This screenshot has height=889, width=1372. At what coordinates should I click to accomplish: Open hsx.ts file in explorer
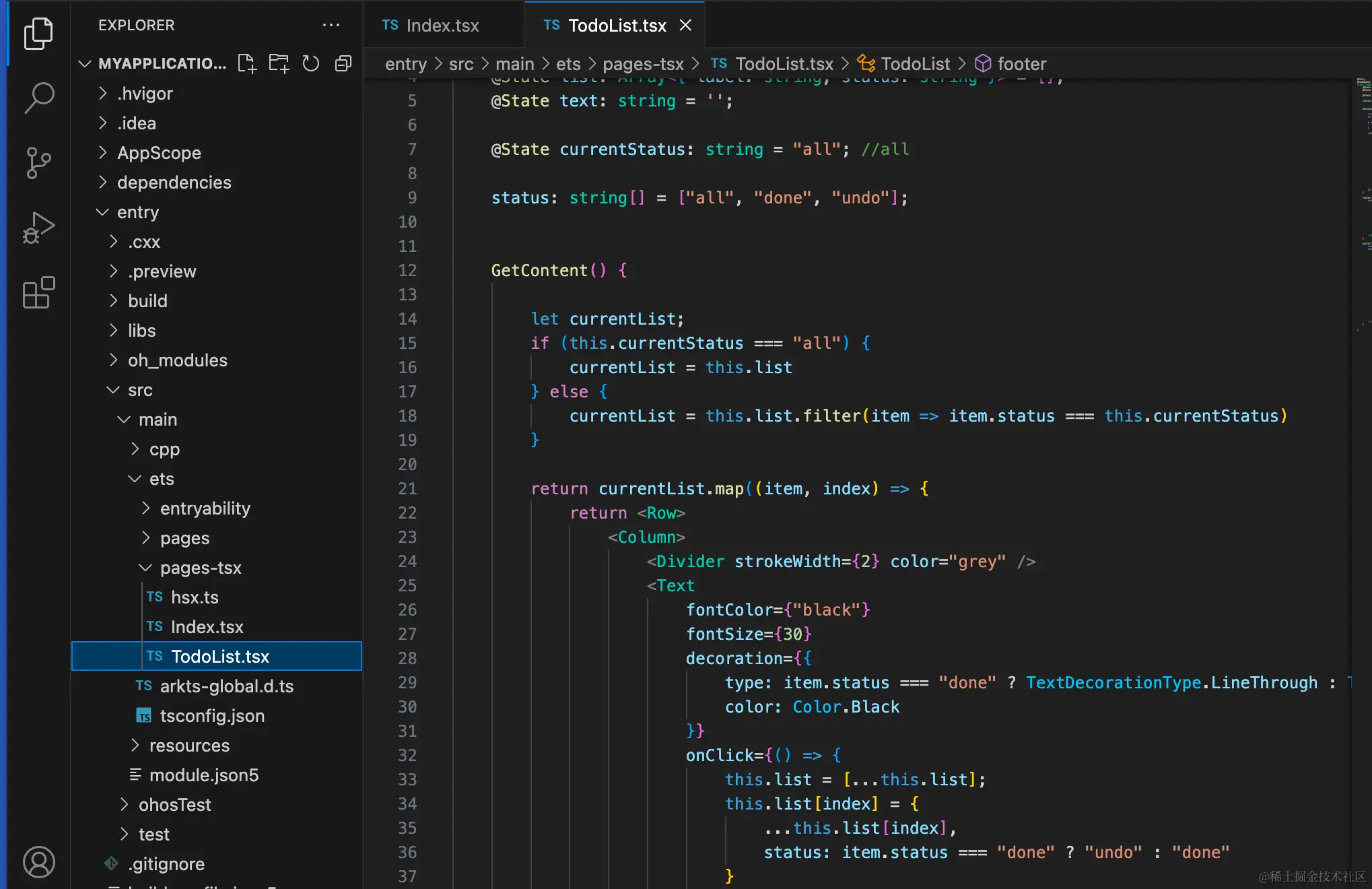tap(195, 597)
